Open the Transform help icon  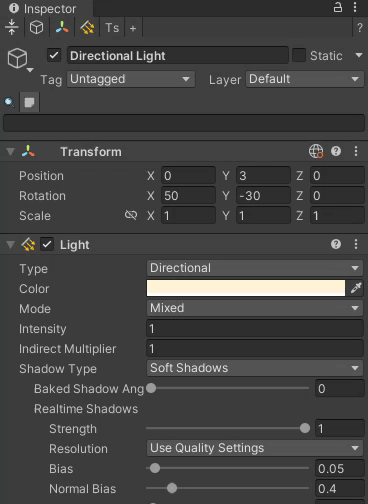point(336,152)
